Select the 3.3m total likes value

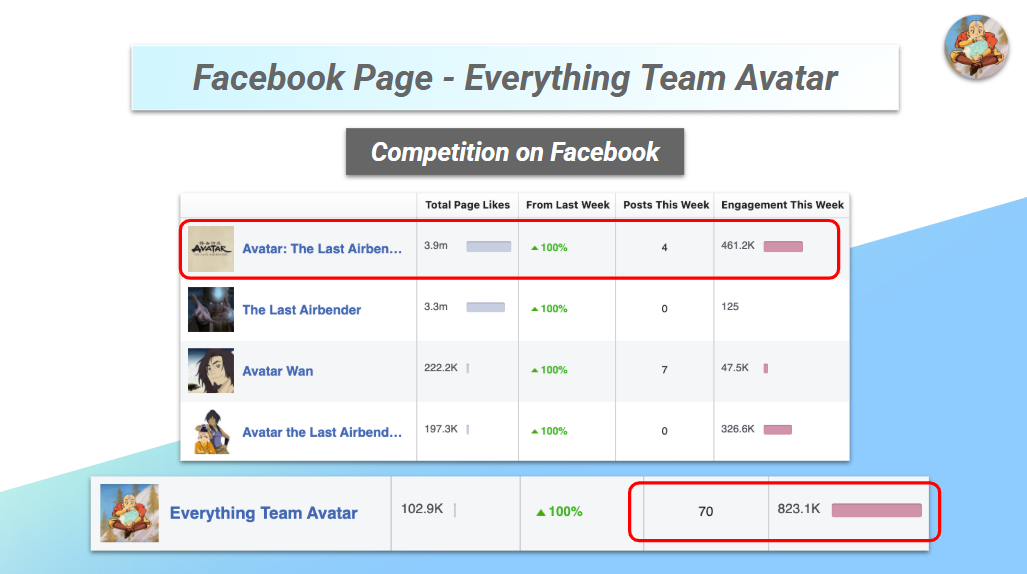(x=436, y=307)
